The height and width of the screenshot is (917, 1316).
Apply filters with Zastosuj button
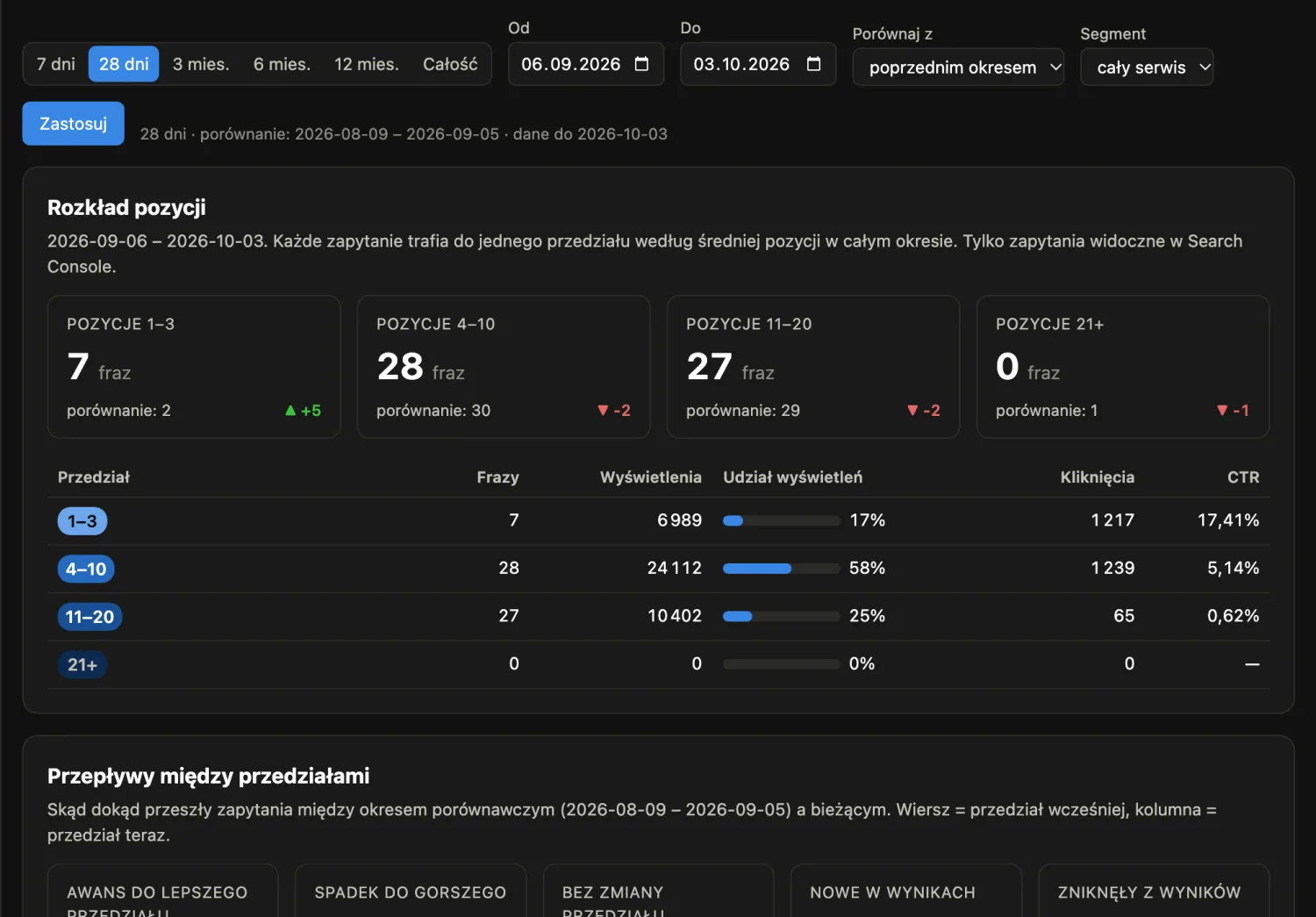click(73, 124)
